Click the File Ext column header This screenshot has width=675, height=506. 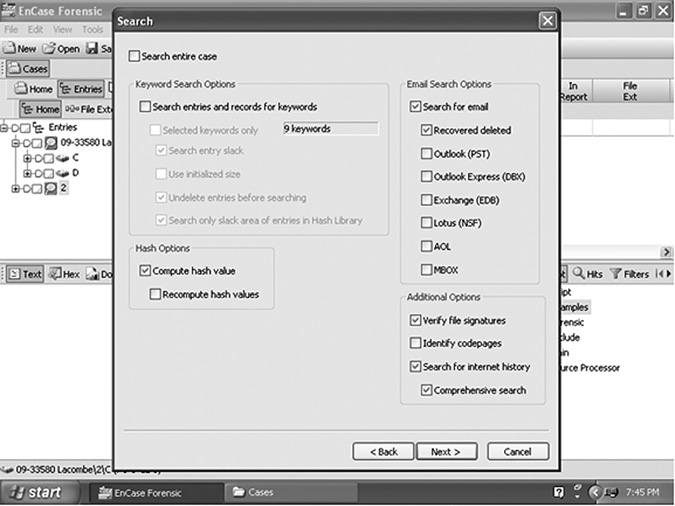pyautogui.click(x=630, y=91)
